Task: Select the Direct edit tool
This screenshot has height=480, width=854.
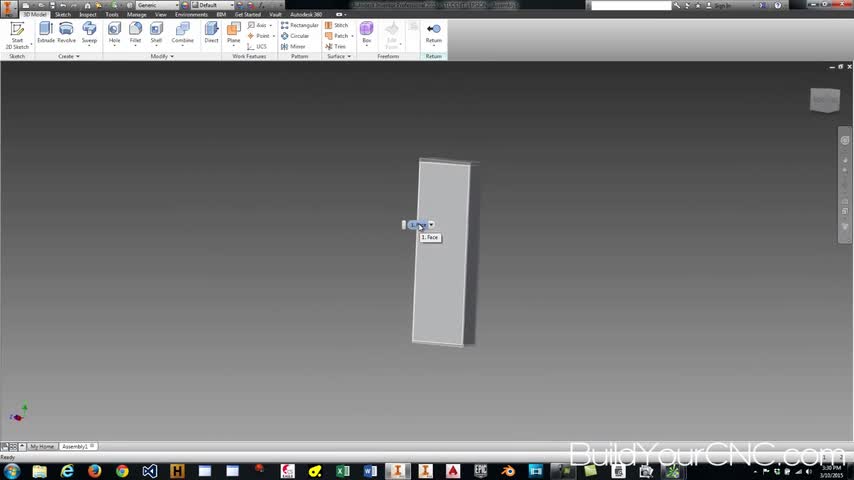Action: [x=211, y=33]
